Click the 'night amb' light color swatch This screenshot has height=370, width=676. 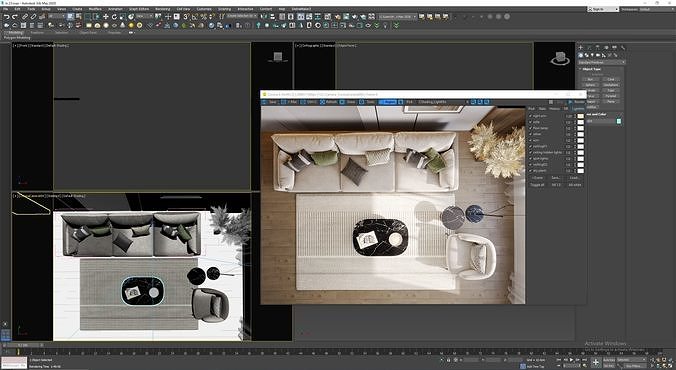581,116
